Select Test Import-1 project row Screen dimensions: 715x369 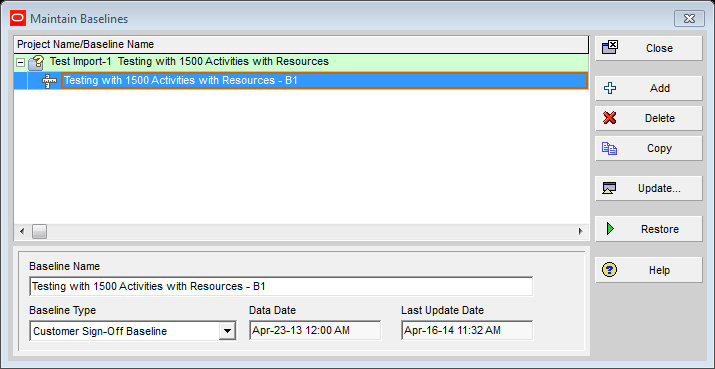coord(301,62)
